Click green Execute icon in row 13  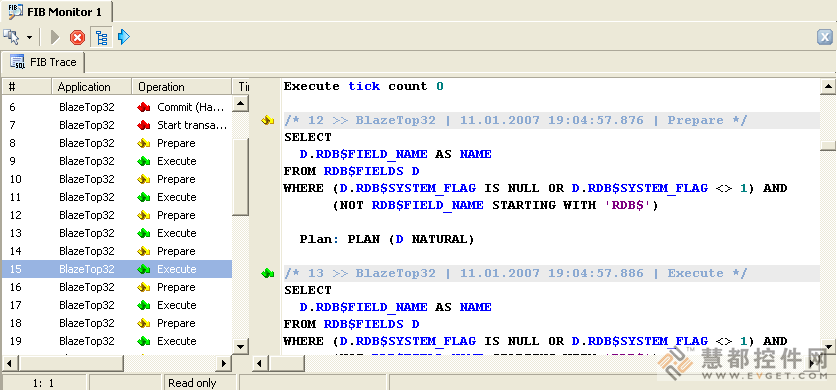click(144, 233)
